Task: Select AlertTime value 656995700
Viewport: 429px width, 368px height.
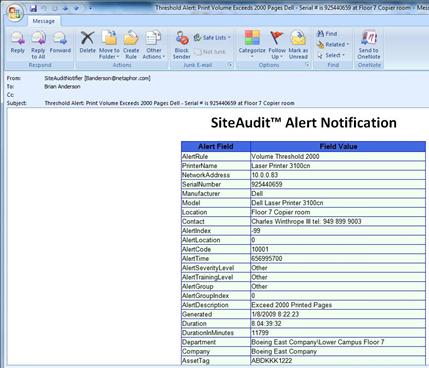Action: [267, 258]
